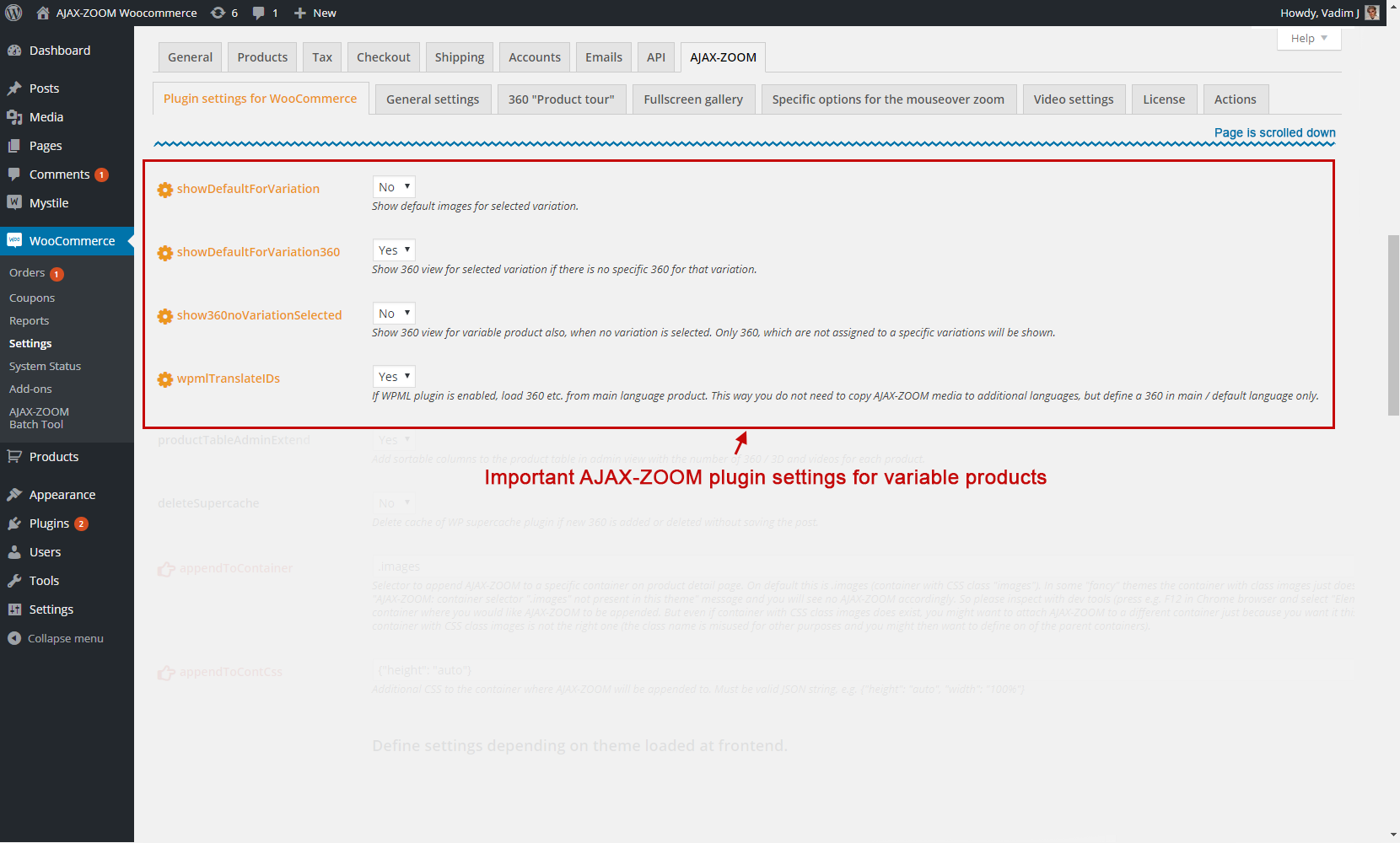1400x843 pixels.
Task: Open showDefaultForVariation No dropdown
Action: pos(394,186)
